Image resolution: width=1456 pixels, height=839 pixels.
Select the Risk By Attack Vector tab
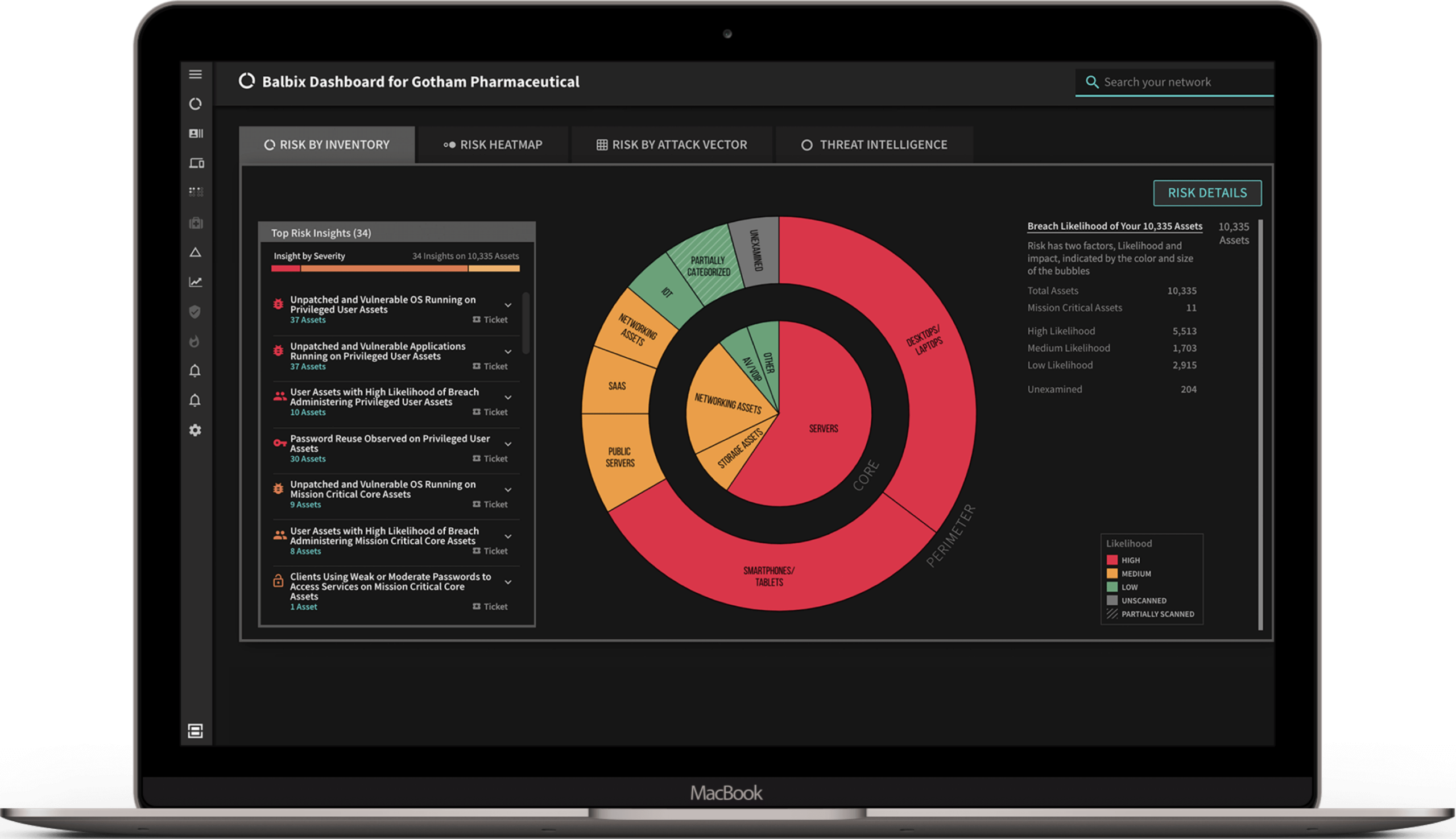pos(672,144)
